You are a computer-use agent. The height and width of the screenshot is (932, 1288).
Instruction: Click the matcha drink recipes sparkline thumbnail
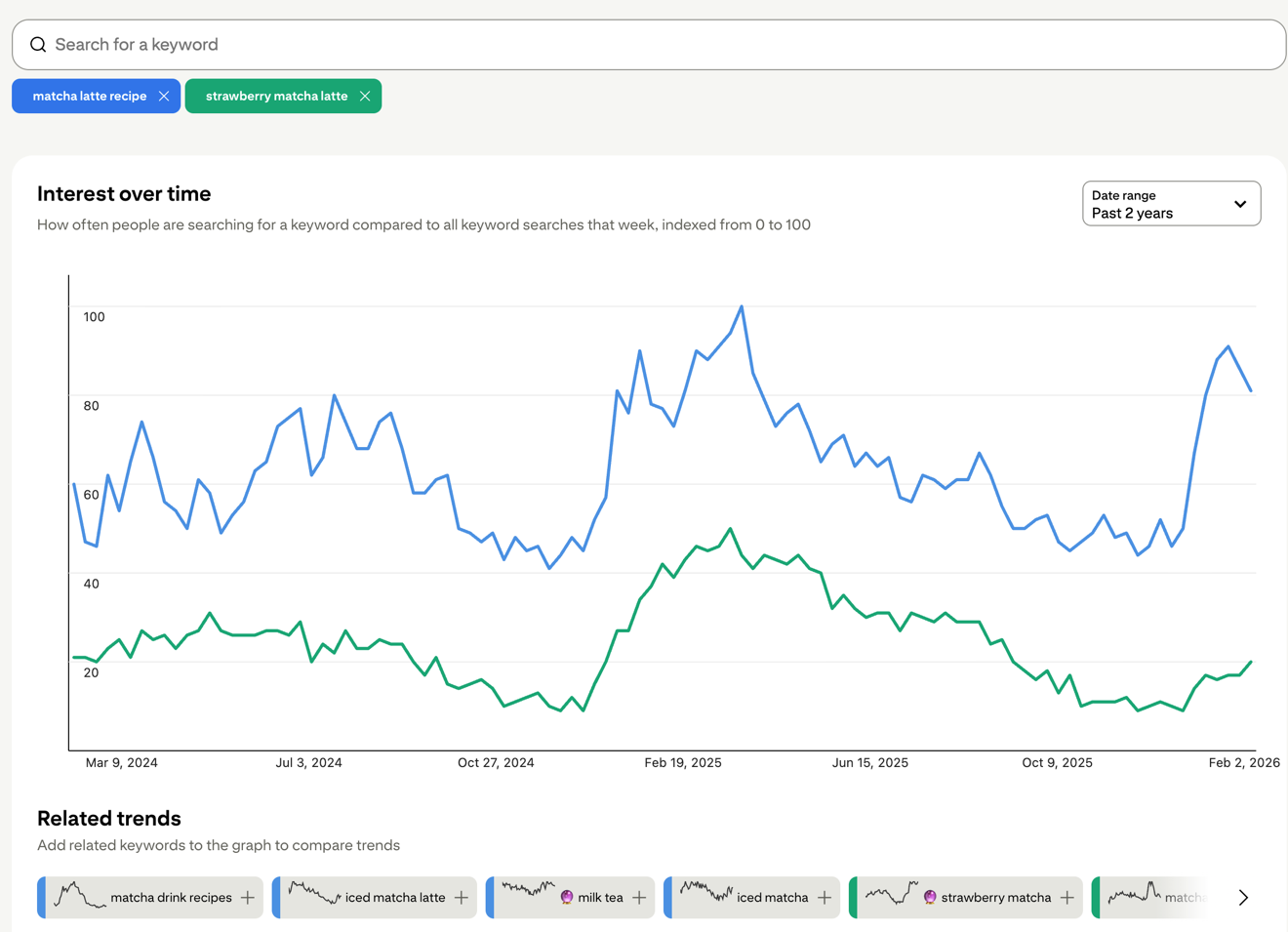[x=79, y=895]
